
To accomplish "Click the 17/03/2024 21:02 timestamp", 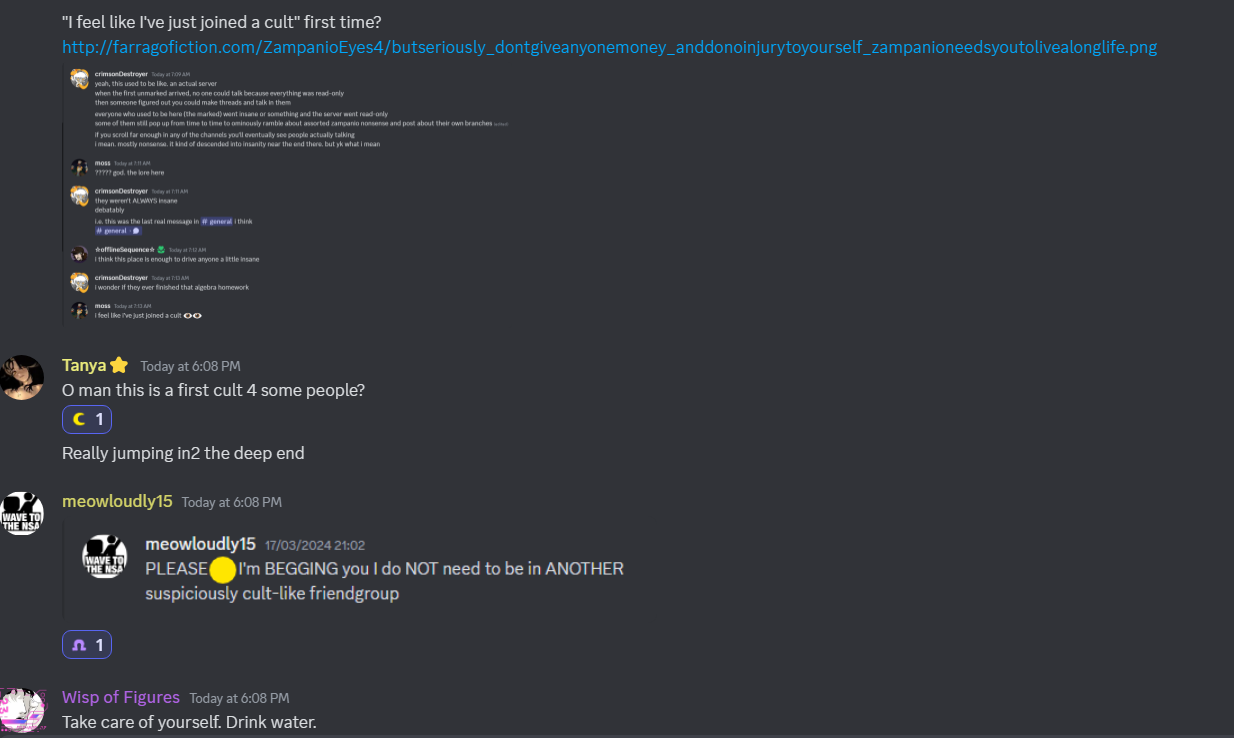I will [315, 545].
